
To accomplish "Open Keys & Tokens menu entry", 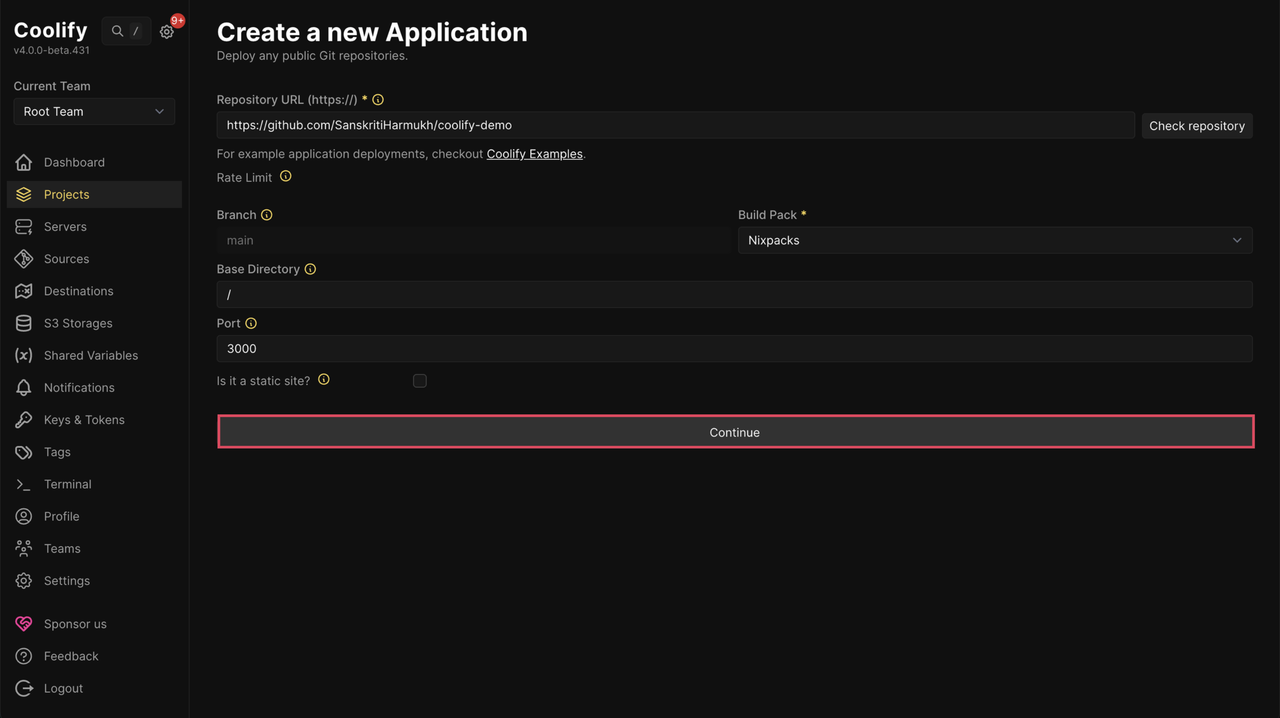I will pos(94,420).
